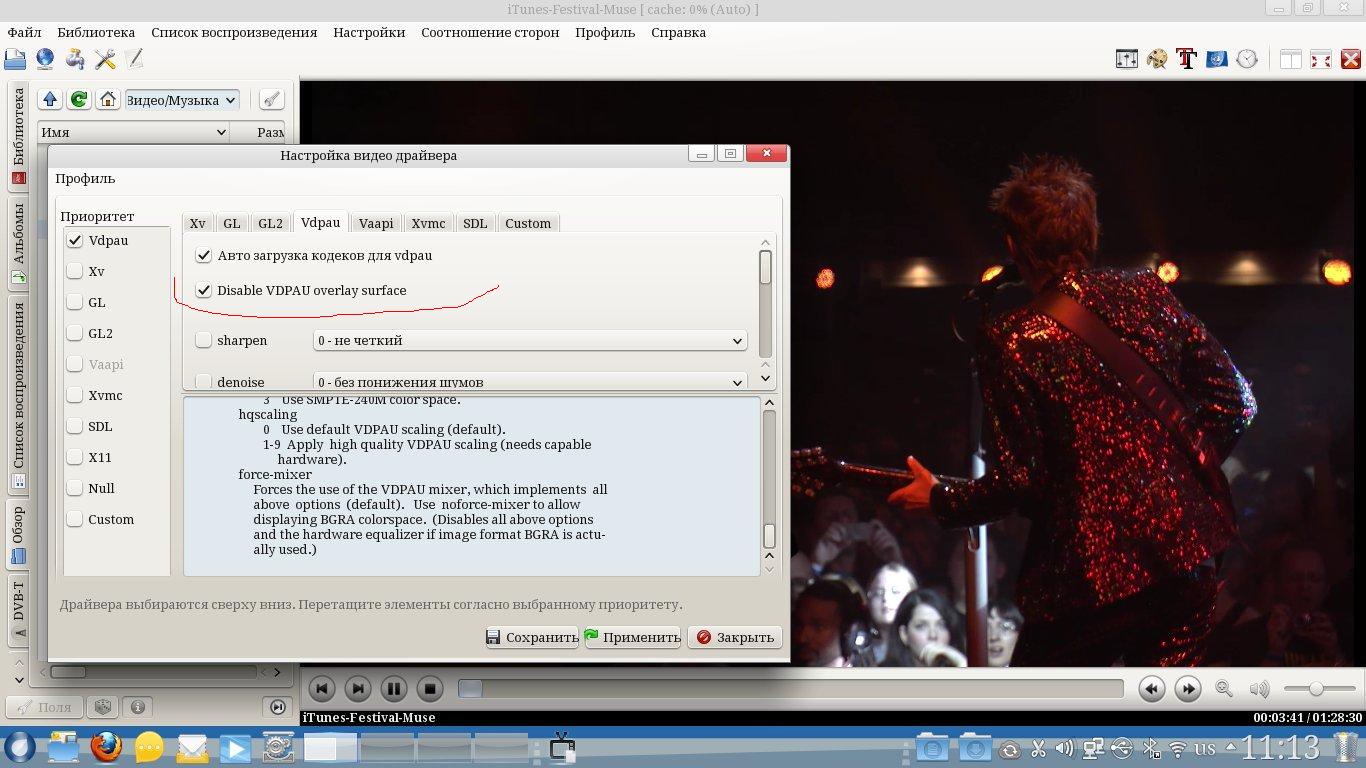Open the Профиль menu in driver dialog
This screenshot has height=768, width=1366.
[x=85, y=178]
